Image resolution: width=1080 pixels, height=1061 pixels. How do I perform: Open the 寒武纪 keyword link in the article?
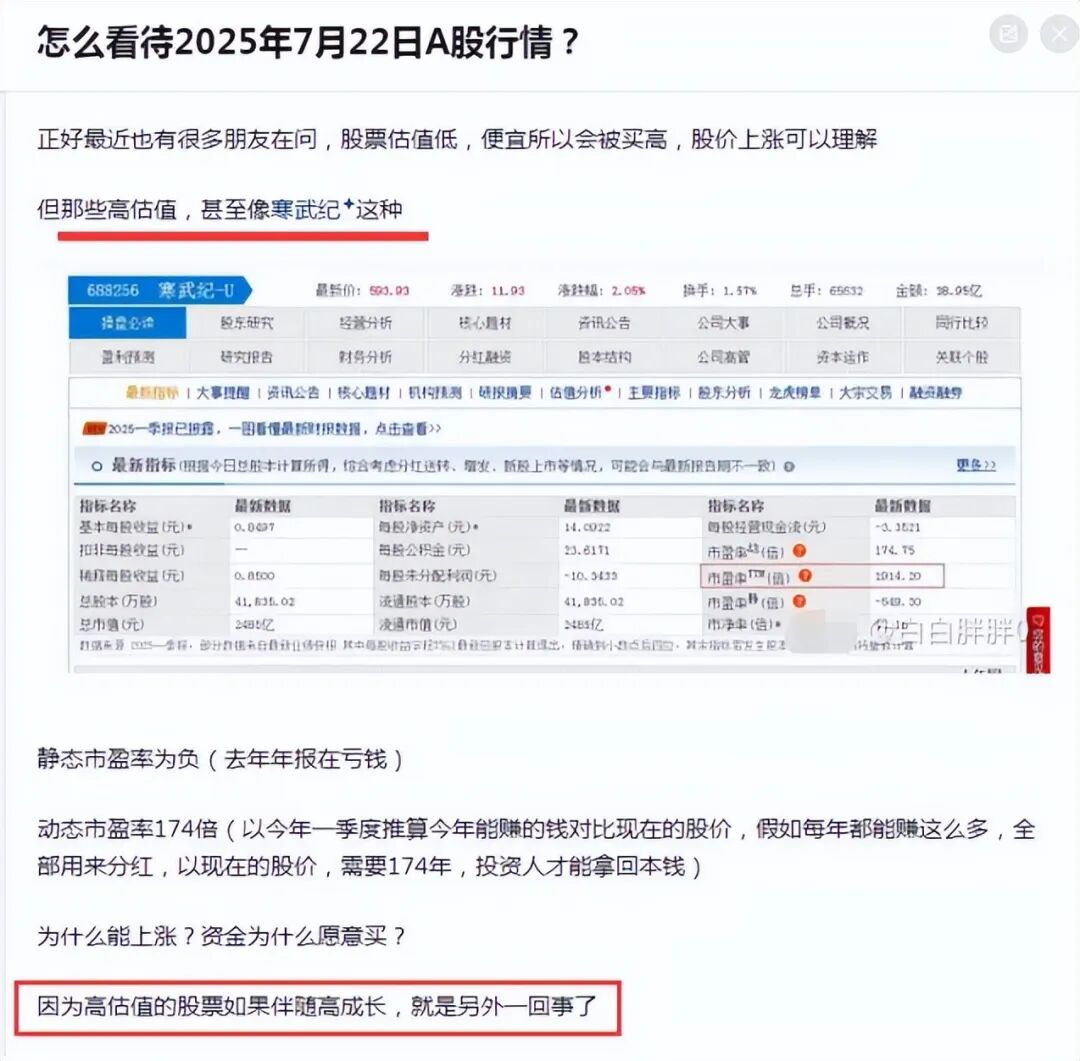(312, 209)
